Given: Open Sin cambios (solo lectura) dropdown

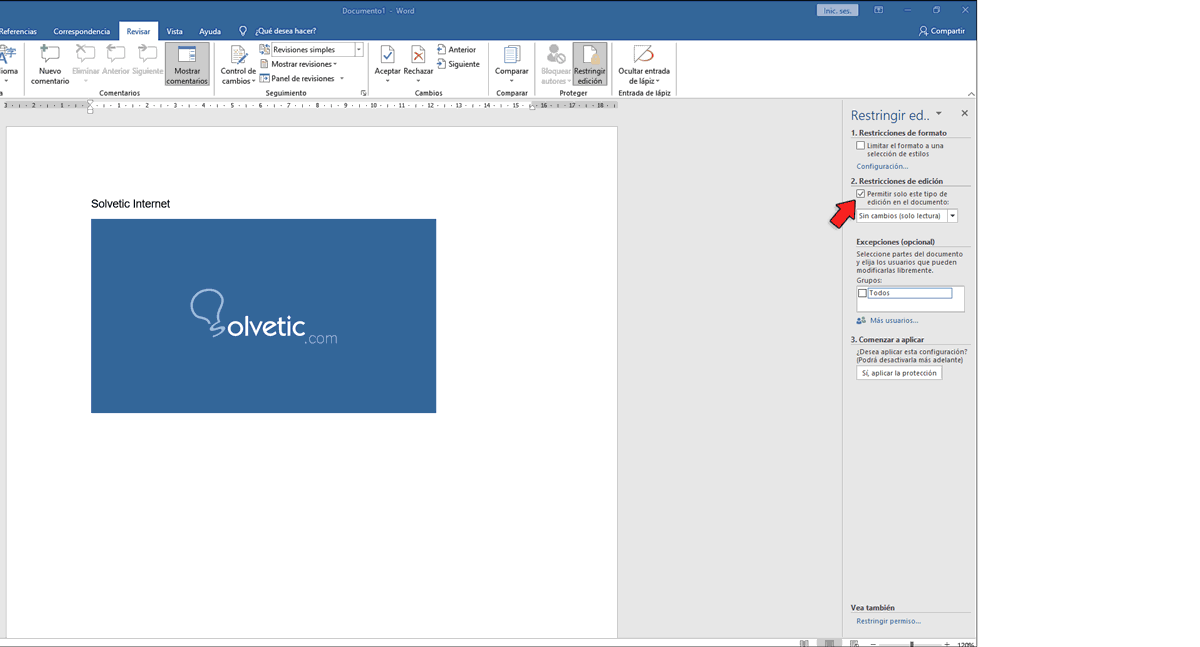Looking at the screenshot, I should coord(953,216).
